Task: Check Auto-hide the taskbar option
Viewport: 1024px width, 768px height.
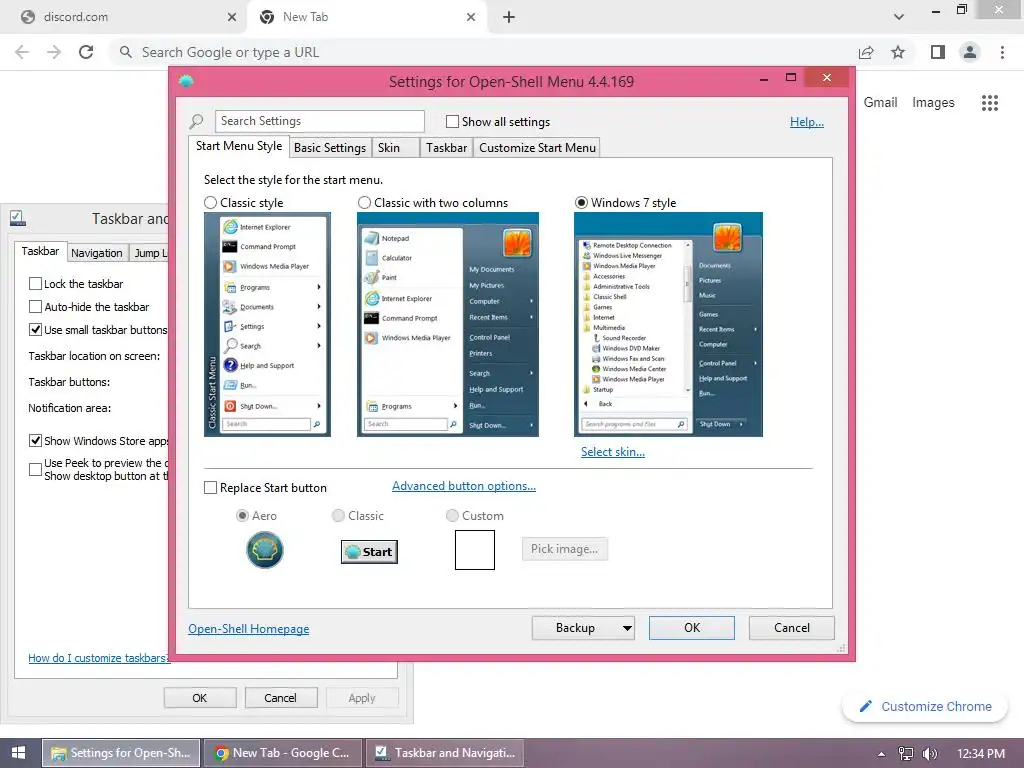Action: (x=35, y=306)
